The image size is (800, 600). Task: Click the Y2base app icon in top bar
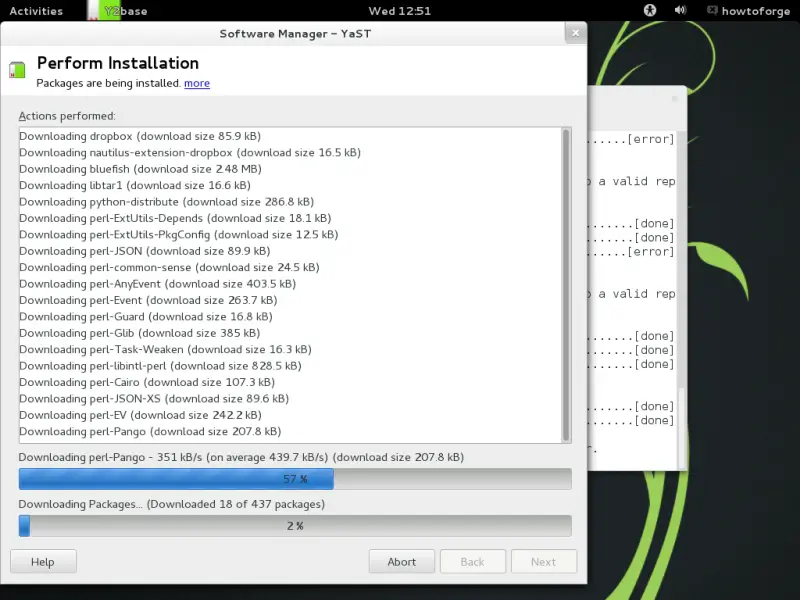click(104, 10)
